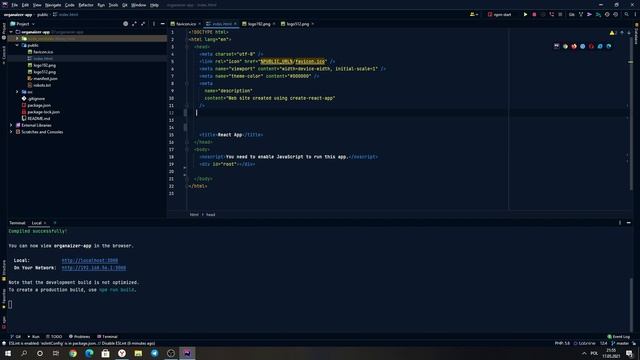Go to next highlighted problem arrow
This screenshot has height=360, width=640.
pyautogui.click(x=629, y=33)
